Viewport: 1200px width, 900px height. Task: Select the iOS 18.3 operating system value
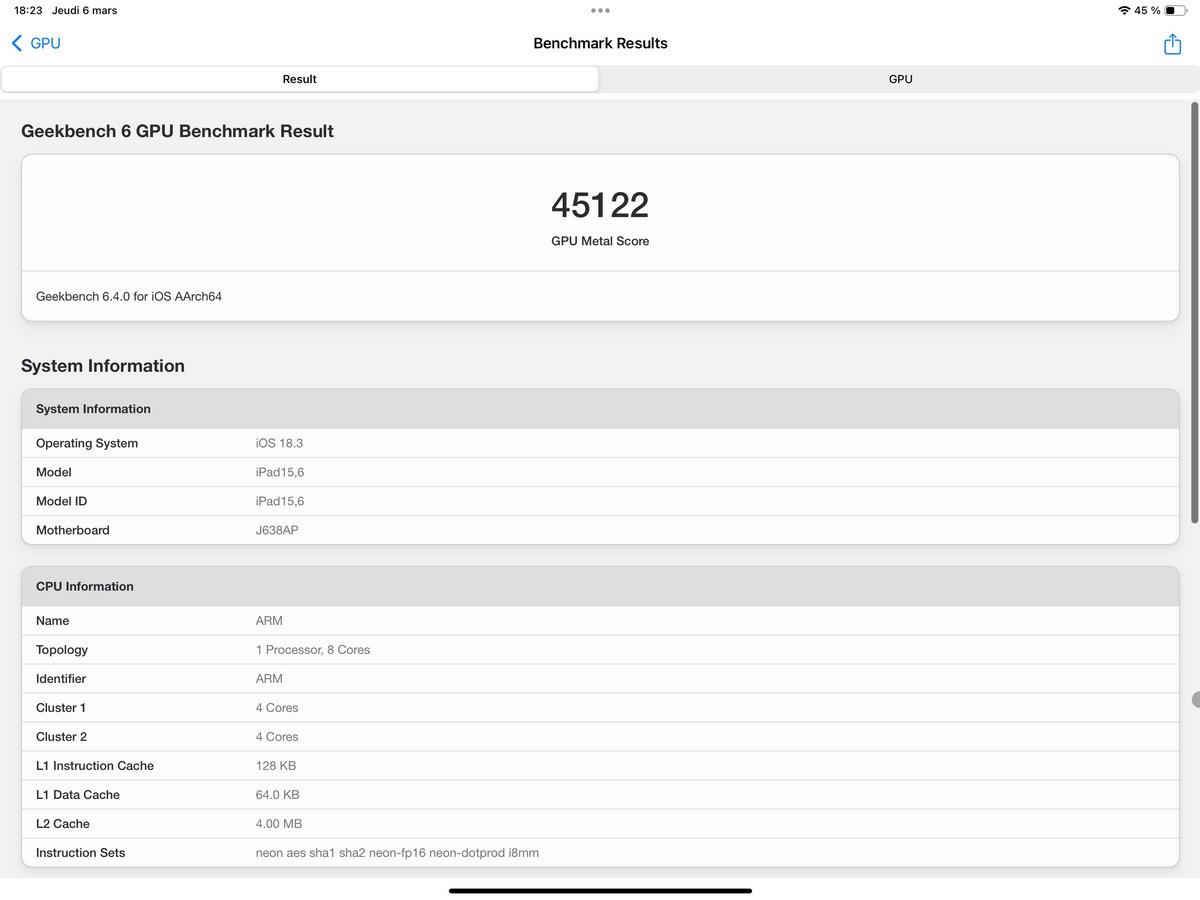click(279, 443)
